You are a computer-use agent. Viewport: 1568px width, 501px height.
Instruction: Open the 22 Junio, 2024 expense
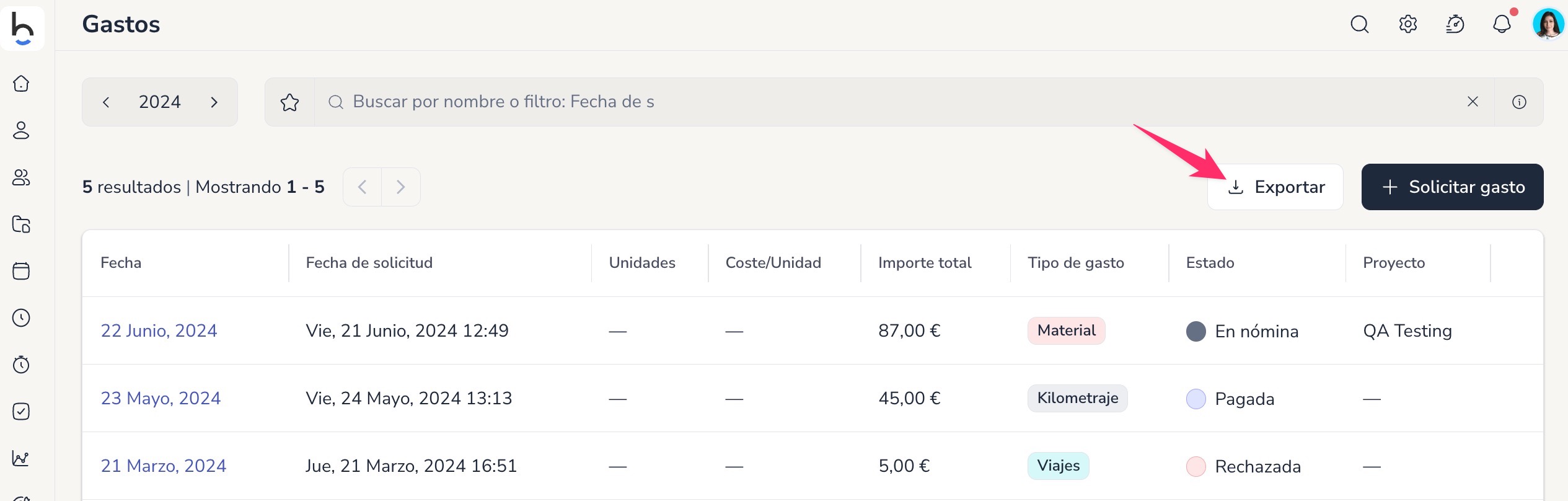(x=159, y=330)
